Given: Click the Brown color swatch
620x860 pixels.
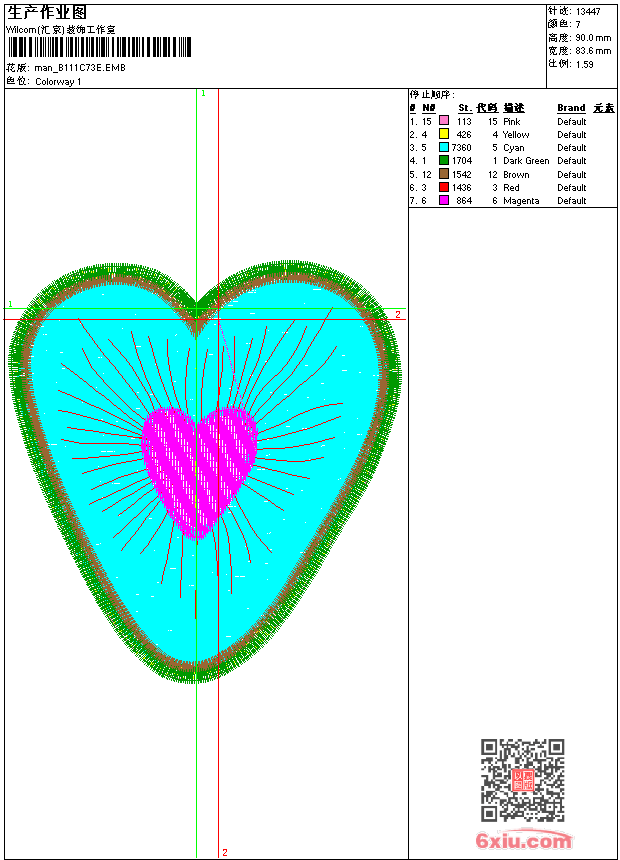Looking at the screenshot, I should (x=444, y=174).
